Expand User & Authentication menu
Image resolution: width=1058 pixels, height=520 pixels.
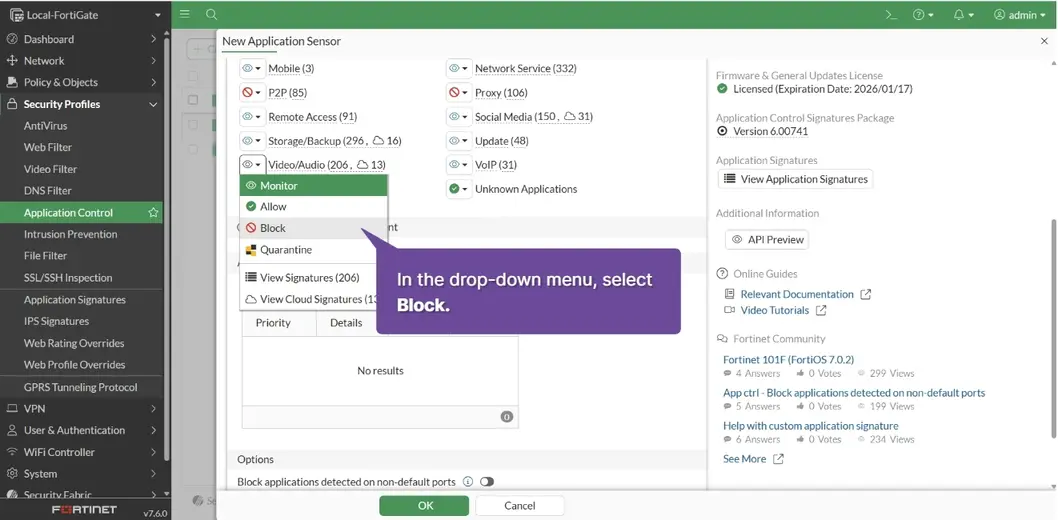point(82,430)
